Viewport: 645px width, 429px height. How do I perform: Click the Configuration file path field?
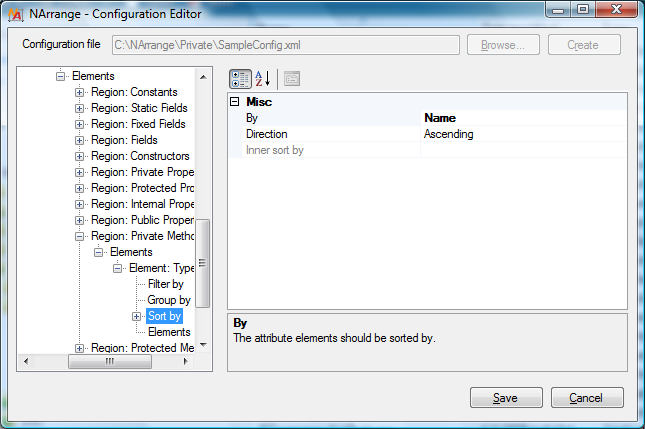(x=285, y=45)
